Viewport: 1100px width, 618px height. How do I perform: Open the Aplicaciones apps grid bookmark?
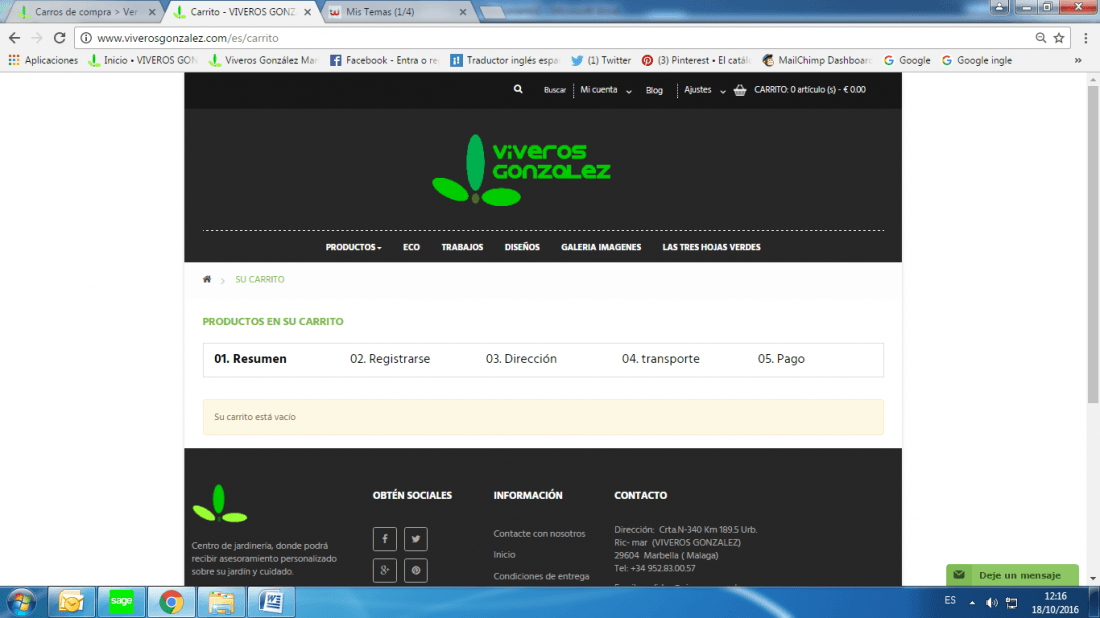coord(43,60)
